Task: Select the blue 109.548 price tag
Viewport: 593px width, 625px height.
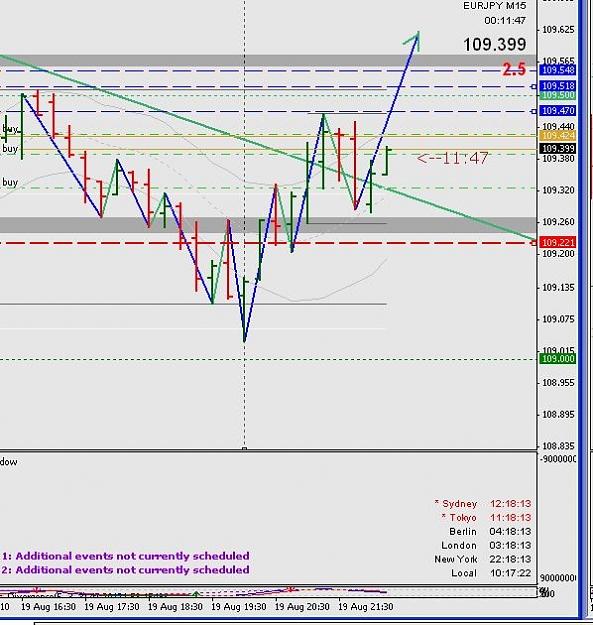Action: (x=558, y=70)
